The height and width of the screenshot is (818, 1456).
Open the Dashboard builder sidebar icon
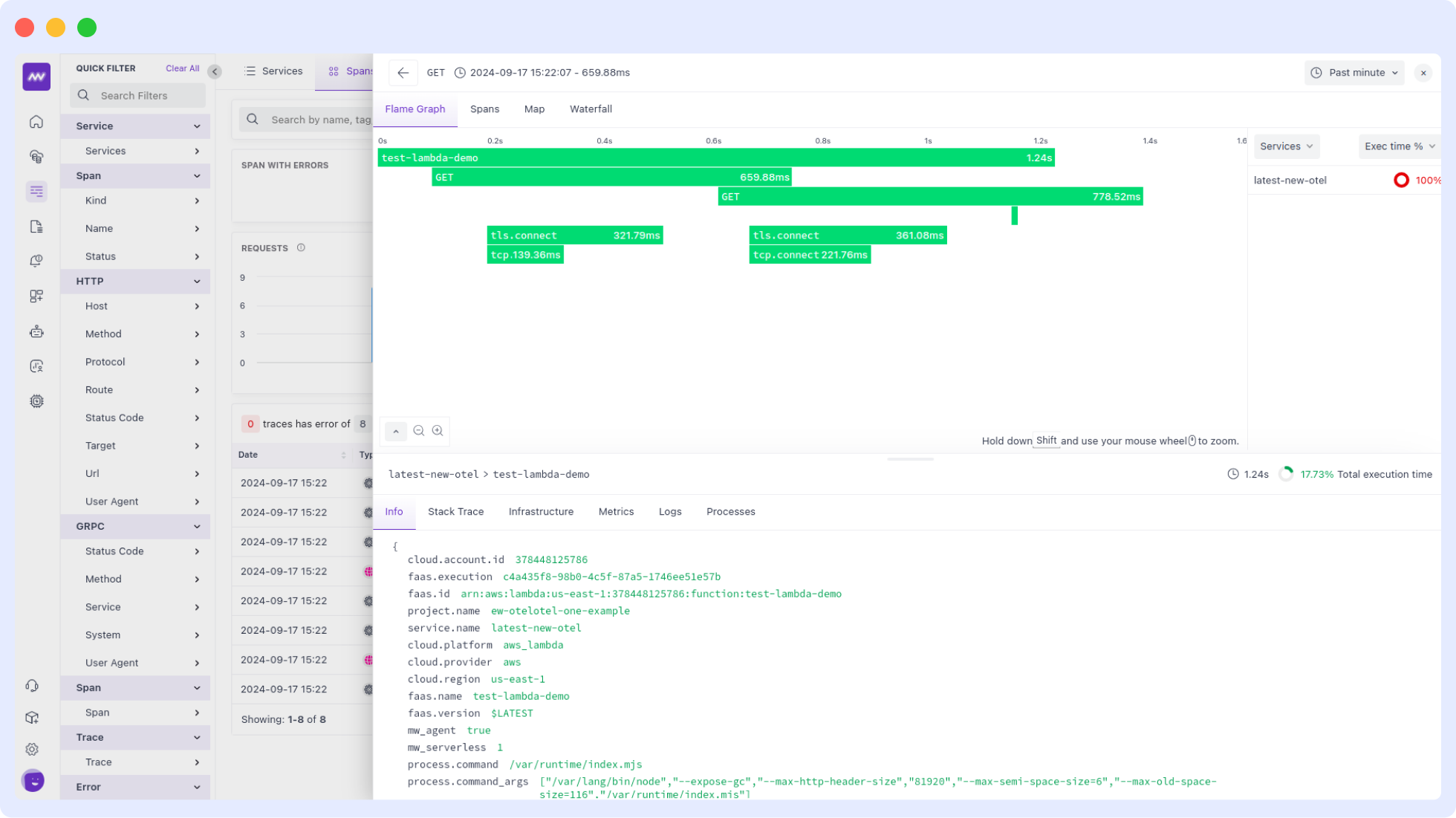[x=36, y=296]
